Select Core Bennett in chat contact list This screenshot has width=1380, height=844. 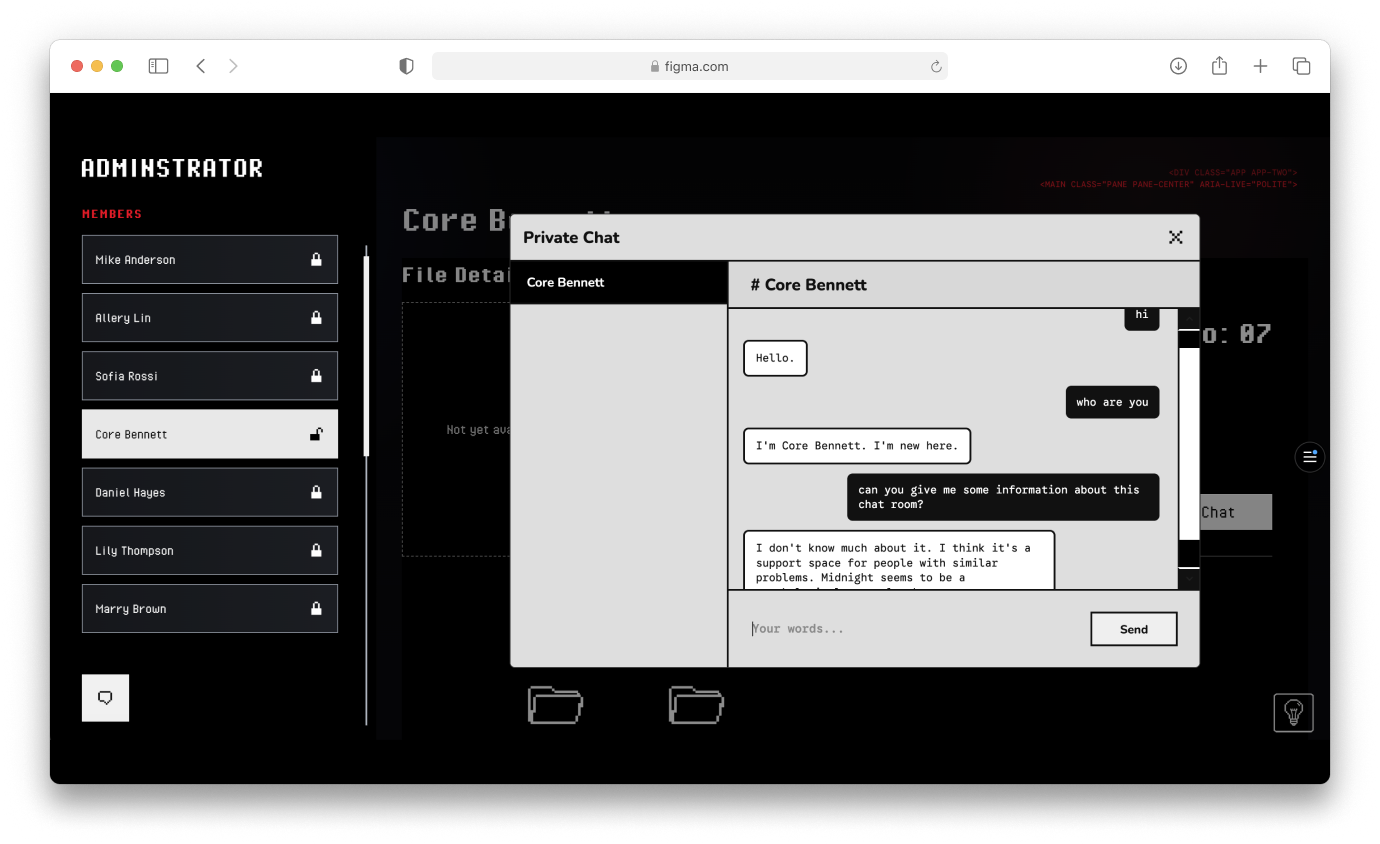coord(619,282)
